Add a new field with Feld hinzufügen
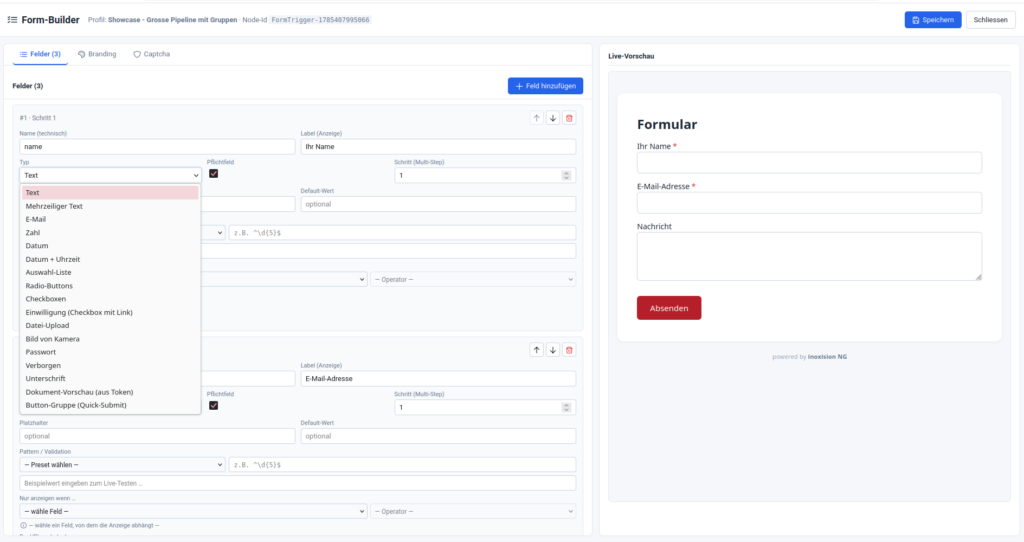This screenshot has width=1024, height=542. [545, 86]
